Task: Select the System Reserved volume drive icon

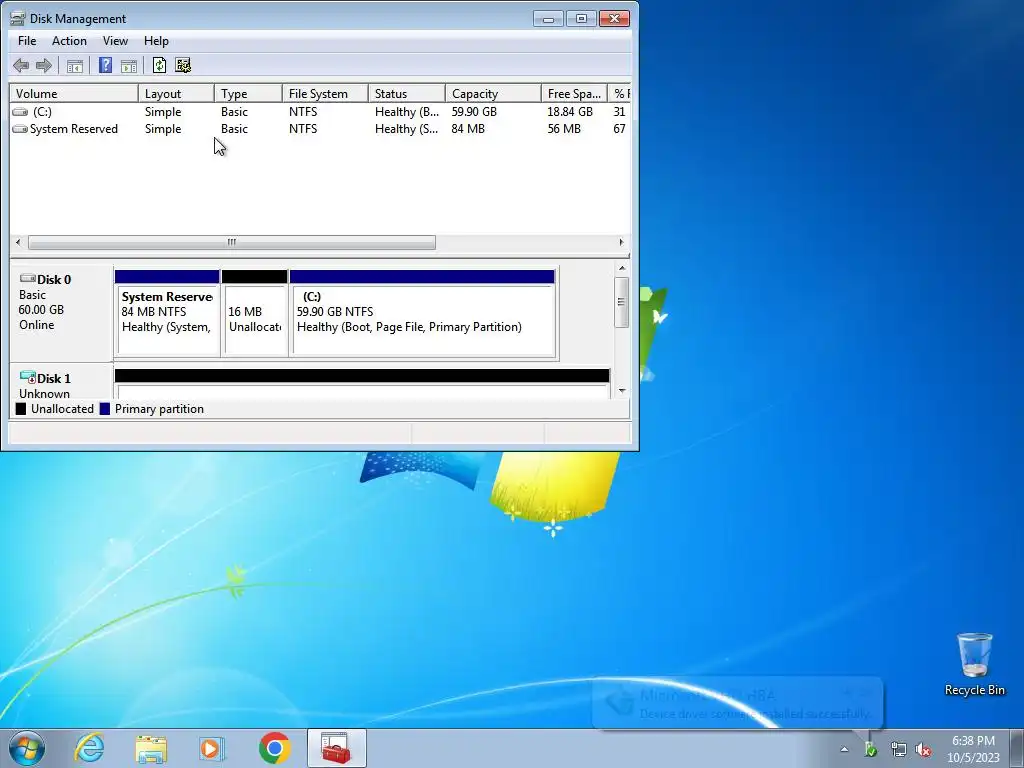Action: pyautogui.click(x=20, y=129)
